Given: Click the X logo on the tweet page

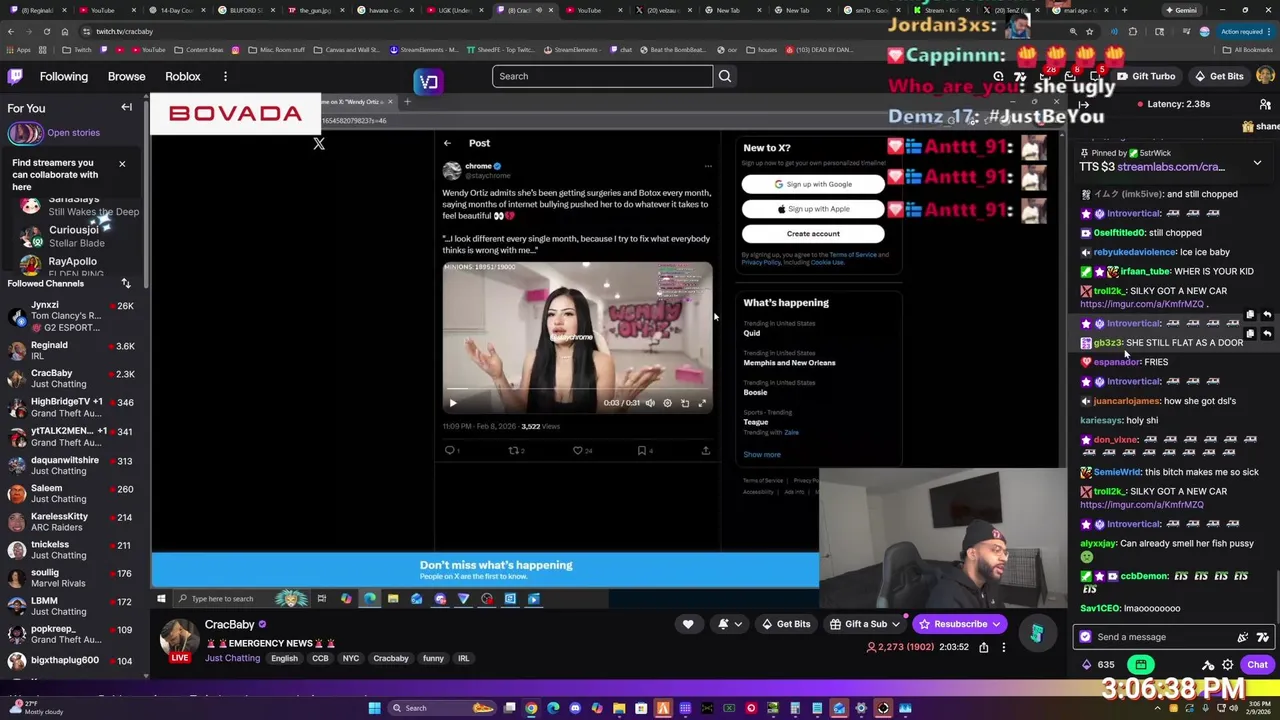Looking at the screenshot, I should pyautogui.click(x=319, y=144).
